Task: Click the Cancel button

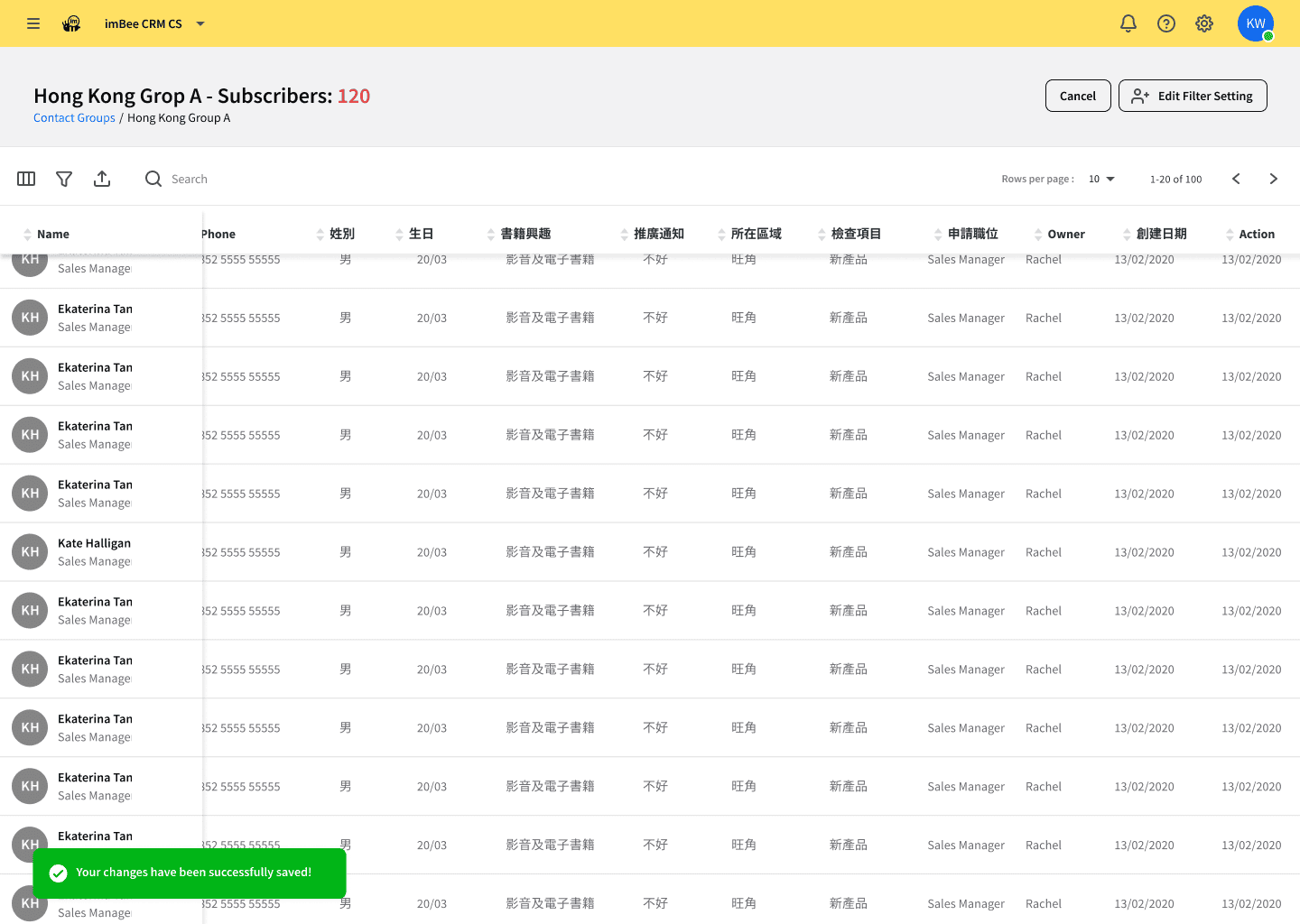Action: coord(1078,96)
